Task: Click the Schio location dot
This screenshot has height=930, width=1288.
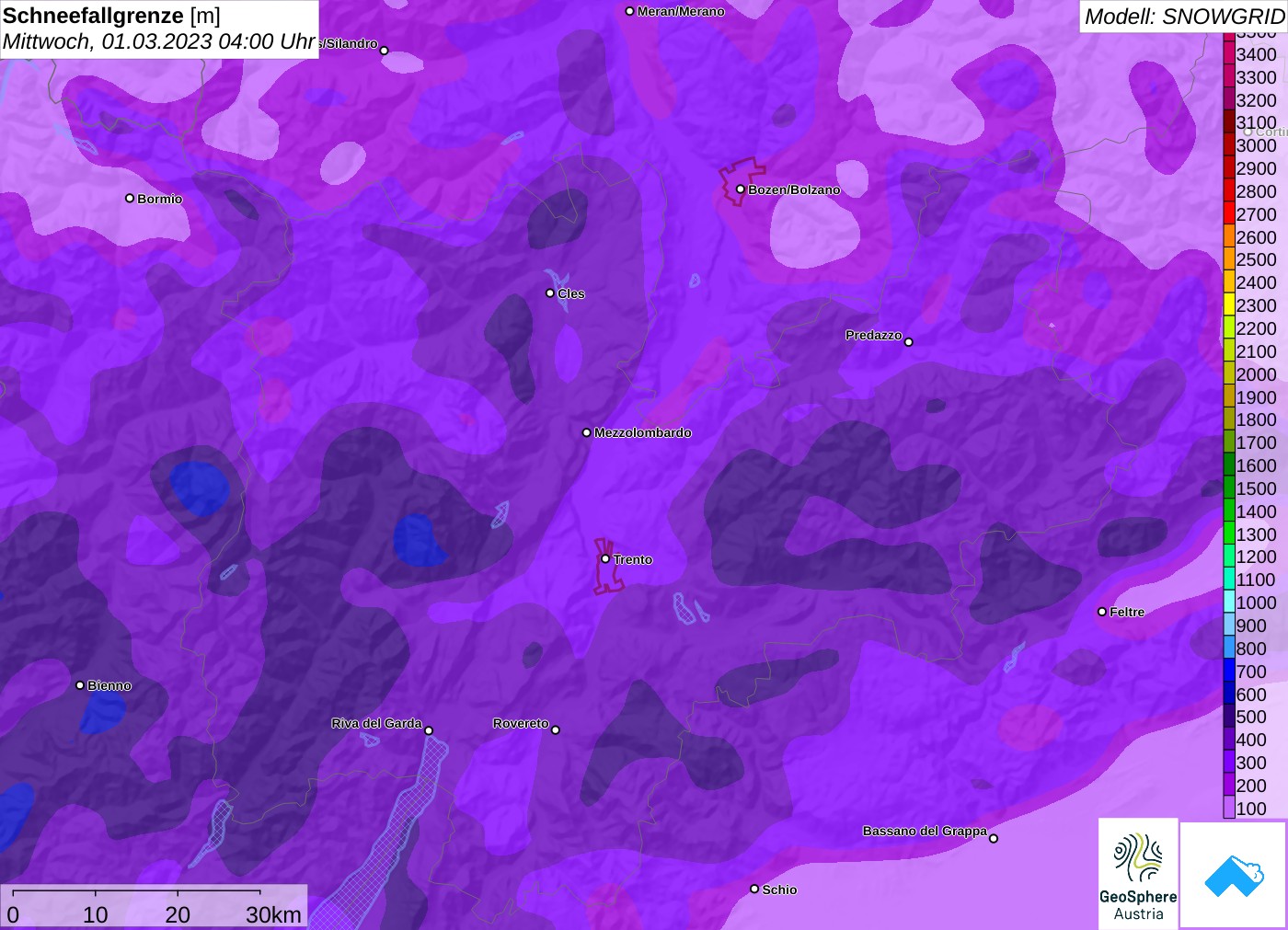Action: click(x=754, y=889)
